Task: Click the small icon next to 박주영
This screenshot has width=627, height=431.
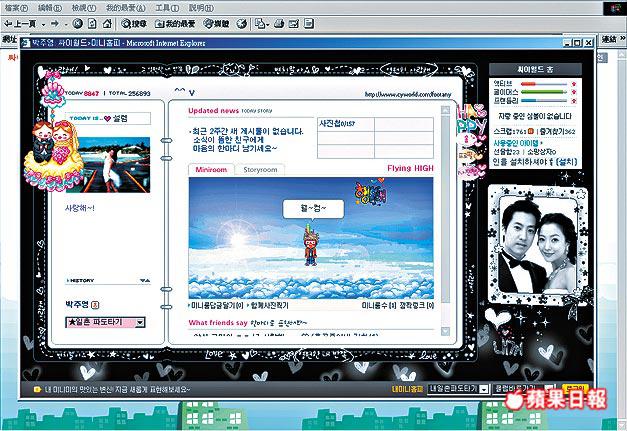Action: coord(95,305)
